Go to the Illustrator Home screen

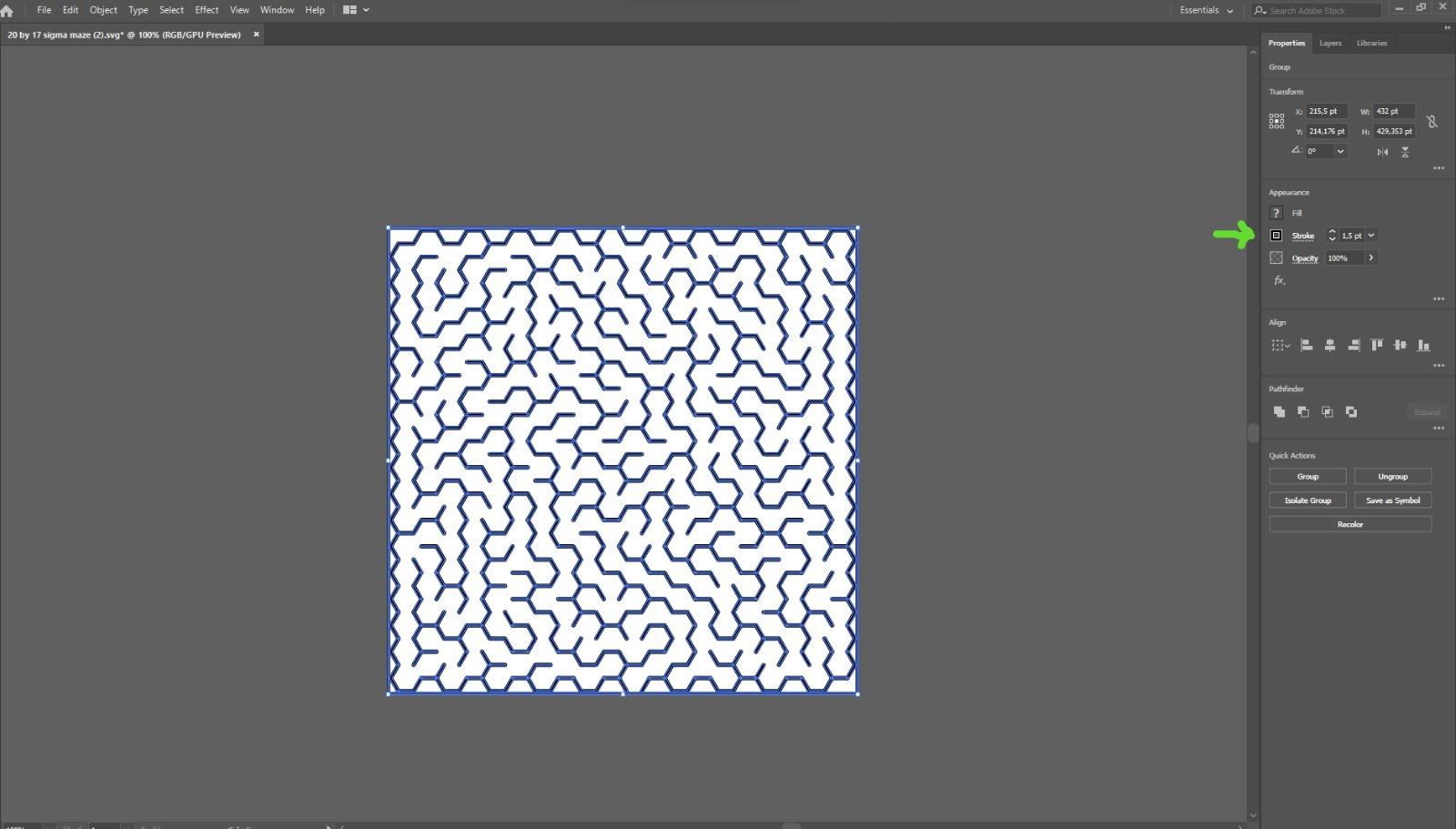point(7,10)
